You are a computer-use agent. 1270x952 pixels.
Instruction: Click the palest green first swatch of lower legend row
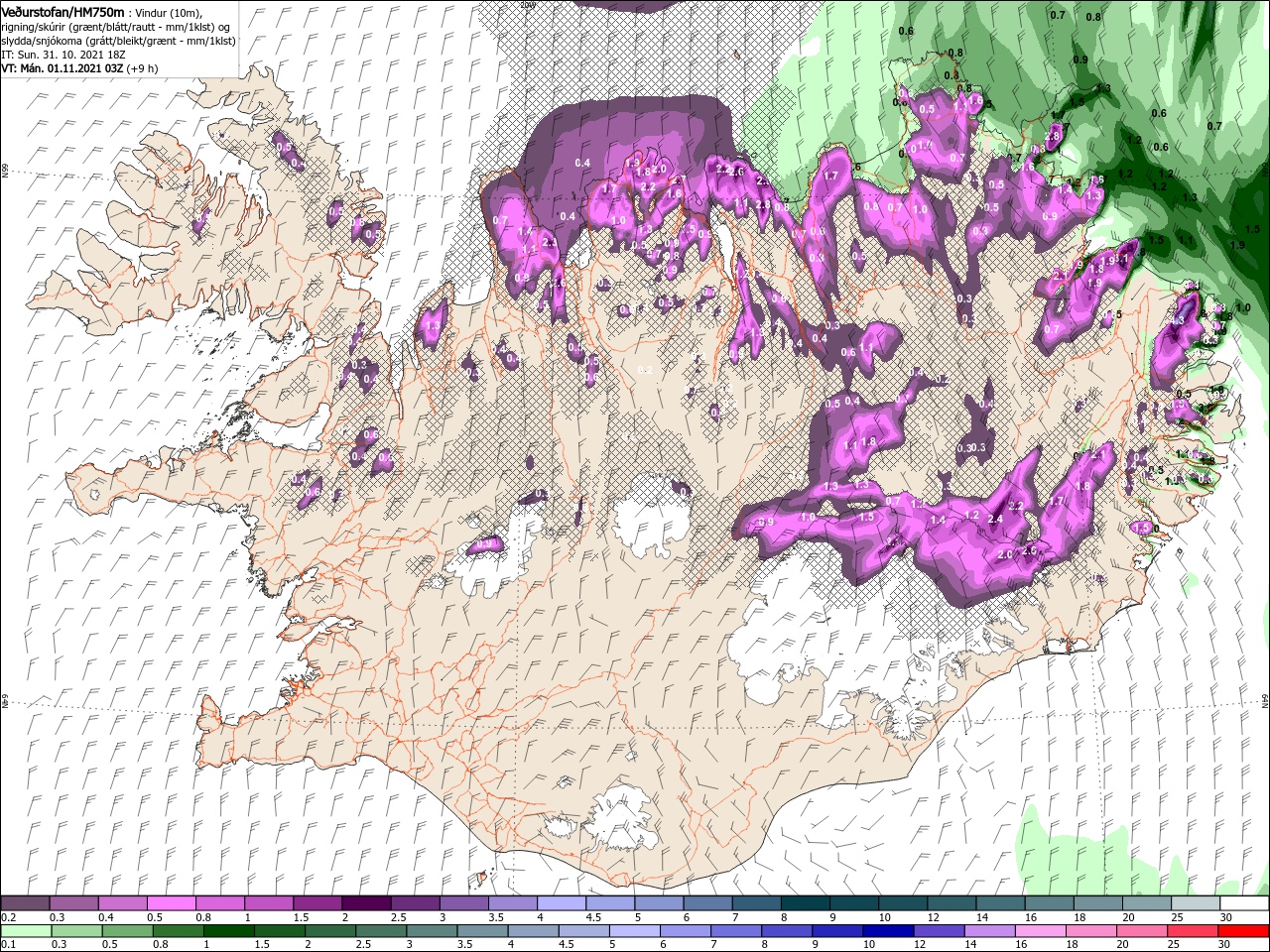27,931
